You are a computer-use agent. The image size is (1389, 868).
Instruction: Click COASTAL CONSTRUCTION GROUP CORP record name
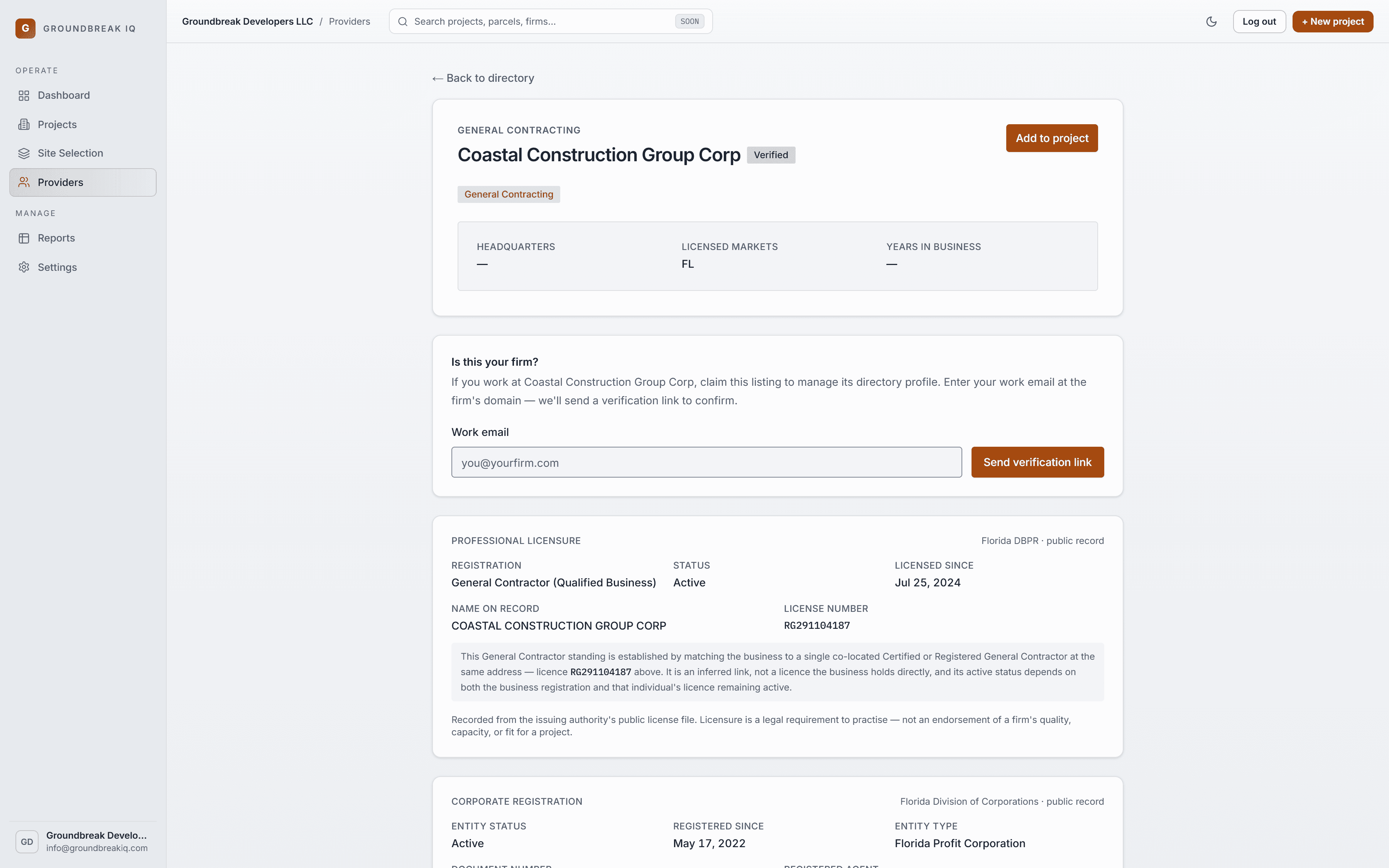point(558,626)
